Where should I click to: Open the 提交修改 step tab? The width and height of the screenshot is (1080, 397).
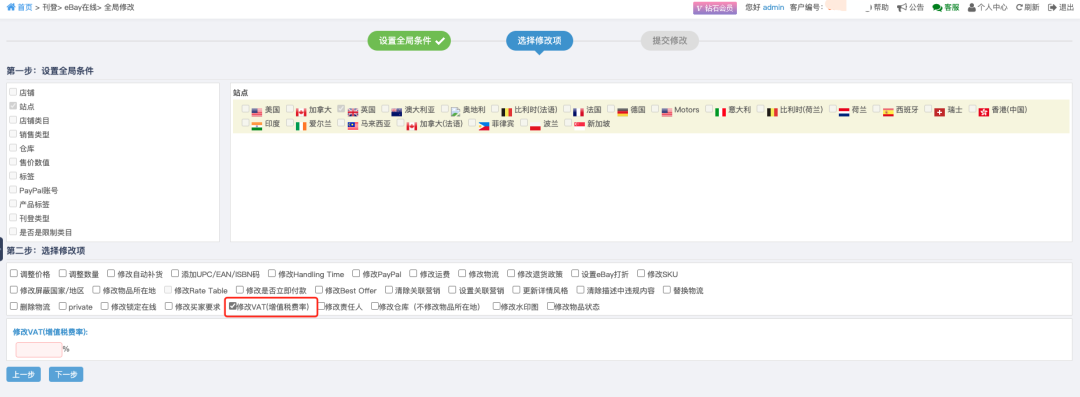point(669,41)
